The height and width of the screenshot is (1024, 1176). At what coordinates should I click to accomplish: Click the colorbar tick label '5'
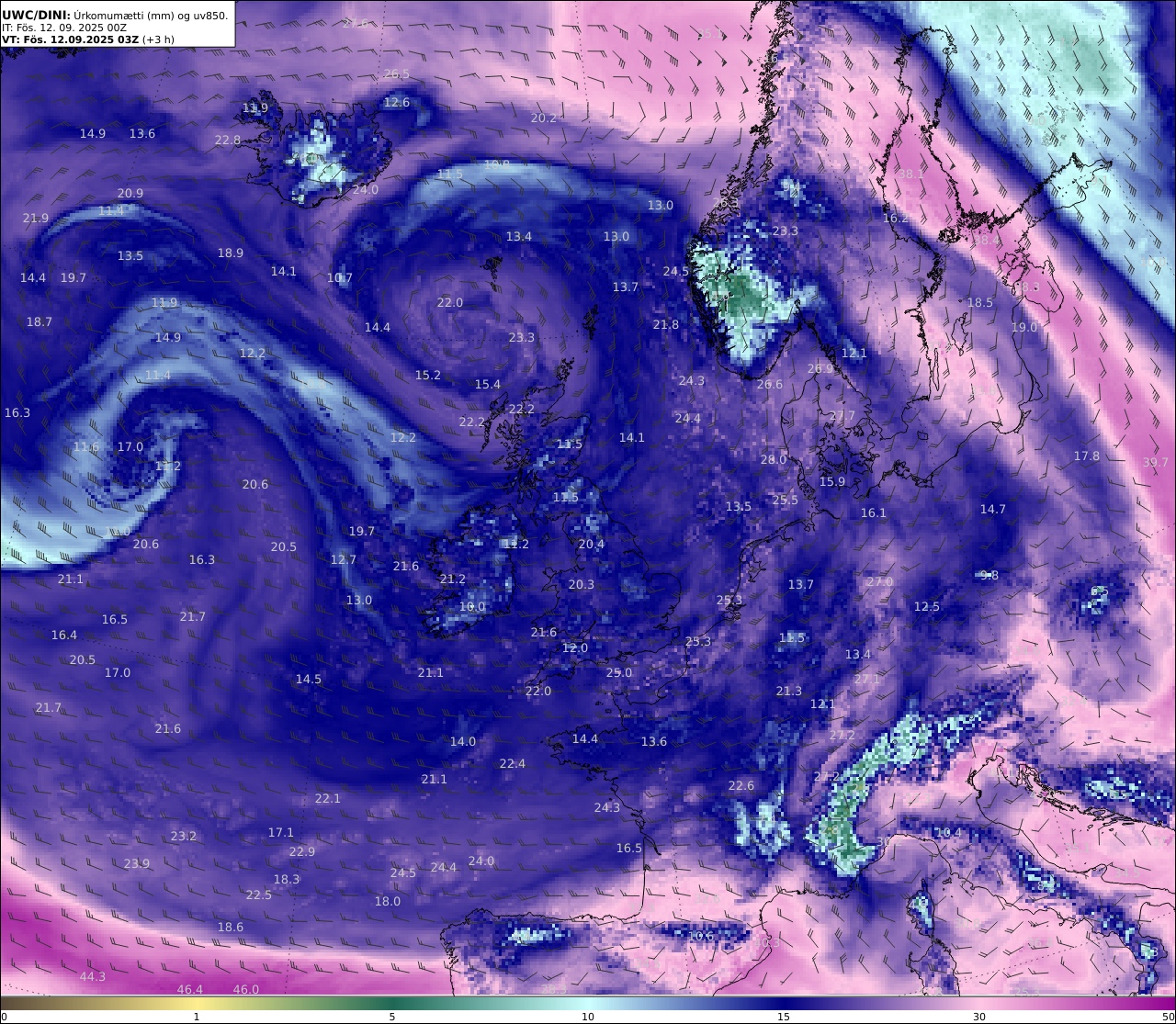(x=392, y=1017)
